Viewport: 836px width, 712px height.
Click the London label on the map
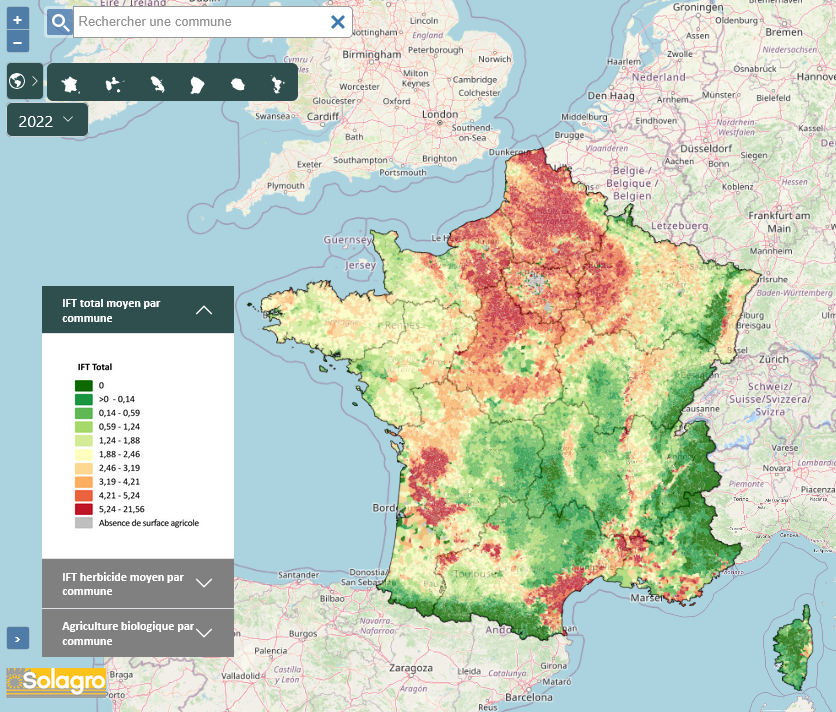[440, 114]
